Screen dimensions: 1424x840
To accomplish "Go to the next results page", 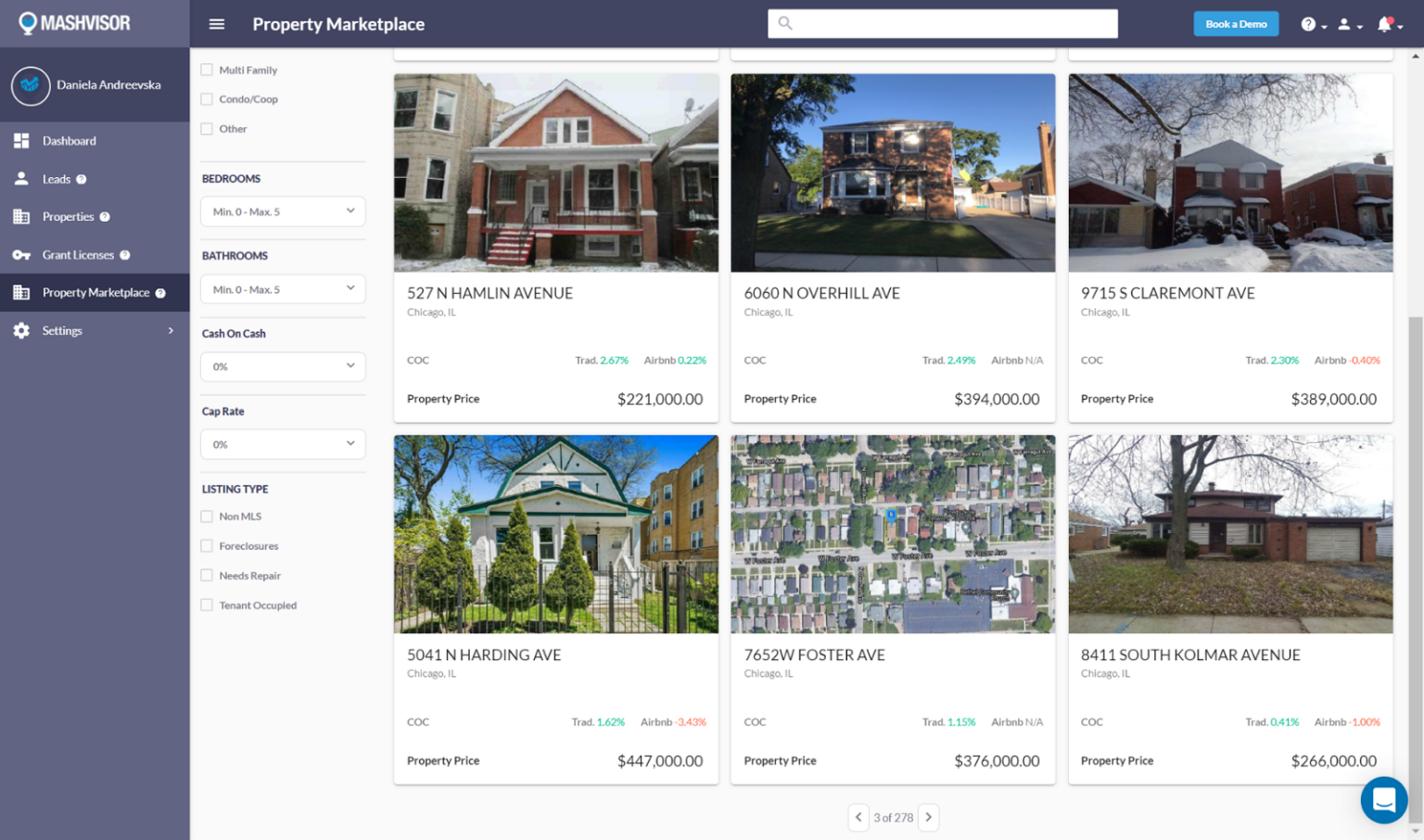I will [928, 817].
